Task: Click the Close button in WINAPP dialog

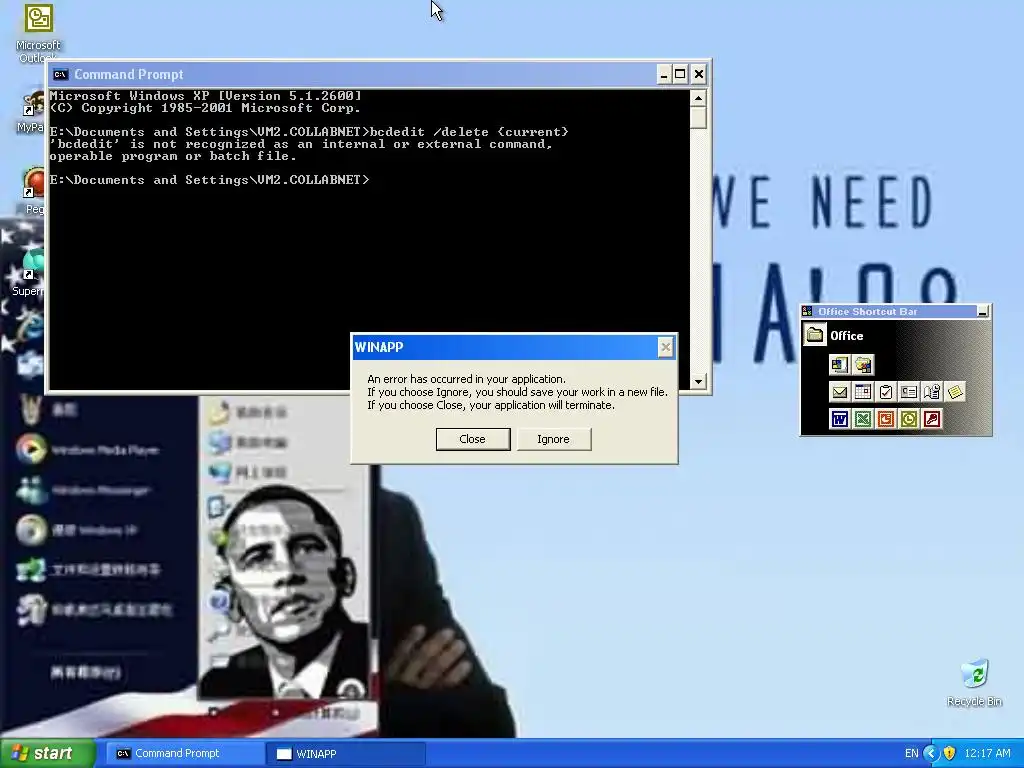Action: coord(473,439)
